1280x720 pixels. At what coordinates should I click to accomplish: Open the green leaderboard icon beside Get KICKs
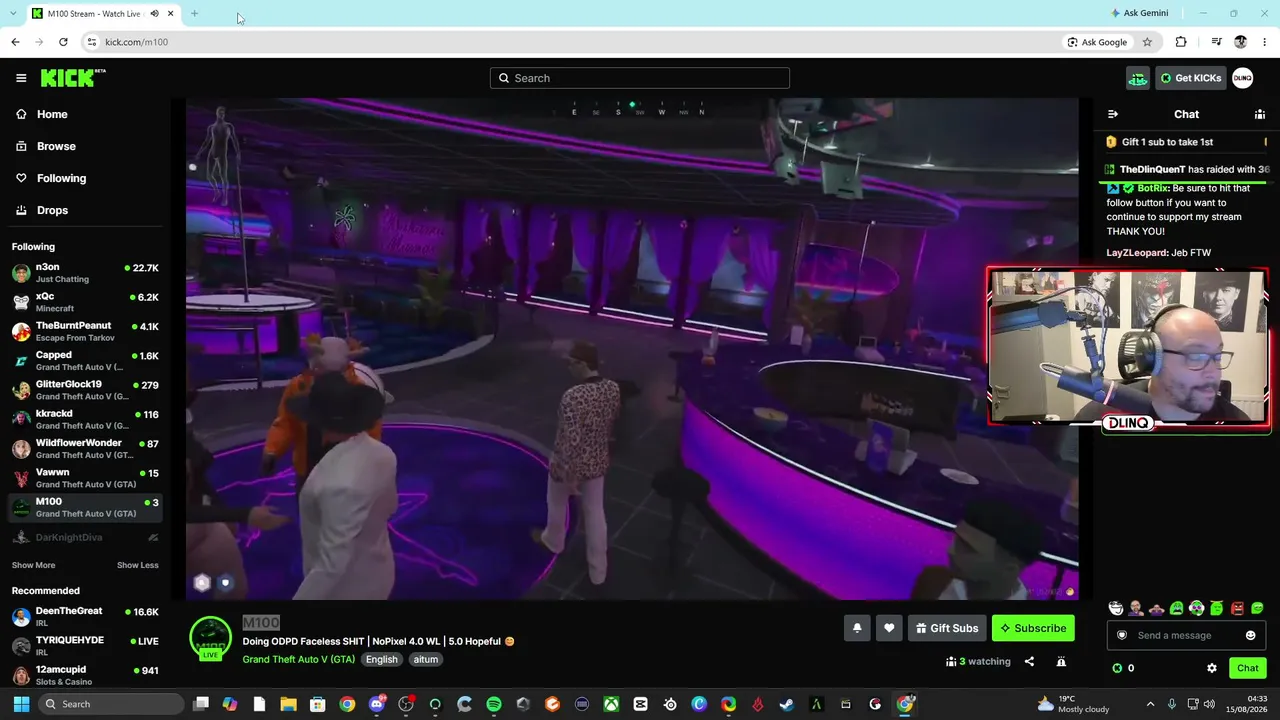[x=1138, y=78]
